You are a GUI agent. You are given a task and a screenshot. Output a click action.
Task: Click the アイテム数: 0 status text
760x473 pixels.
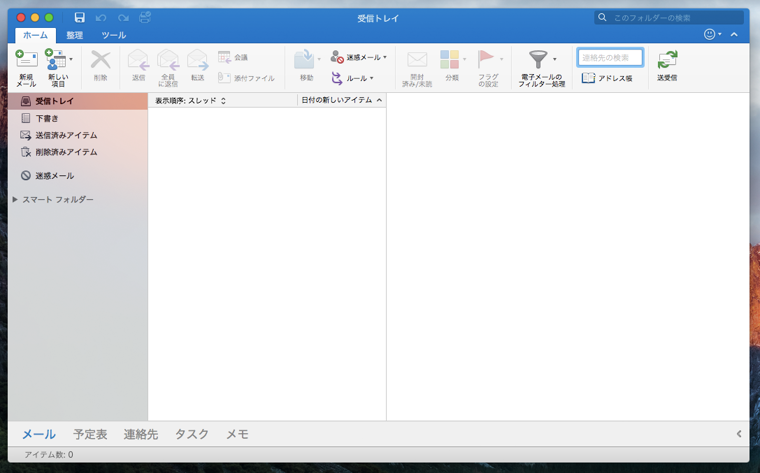click(x=48, y=455)
